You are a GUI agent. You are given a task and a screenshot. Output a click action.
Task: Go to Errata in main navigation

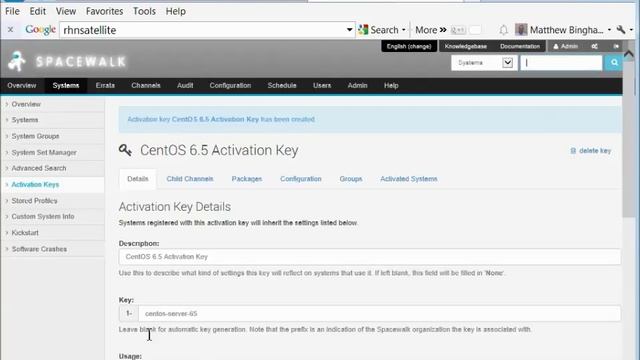pos(105,85)
